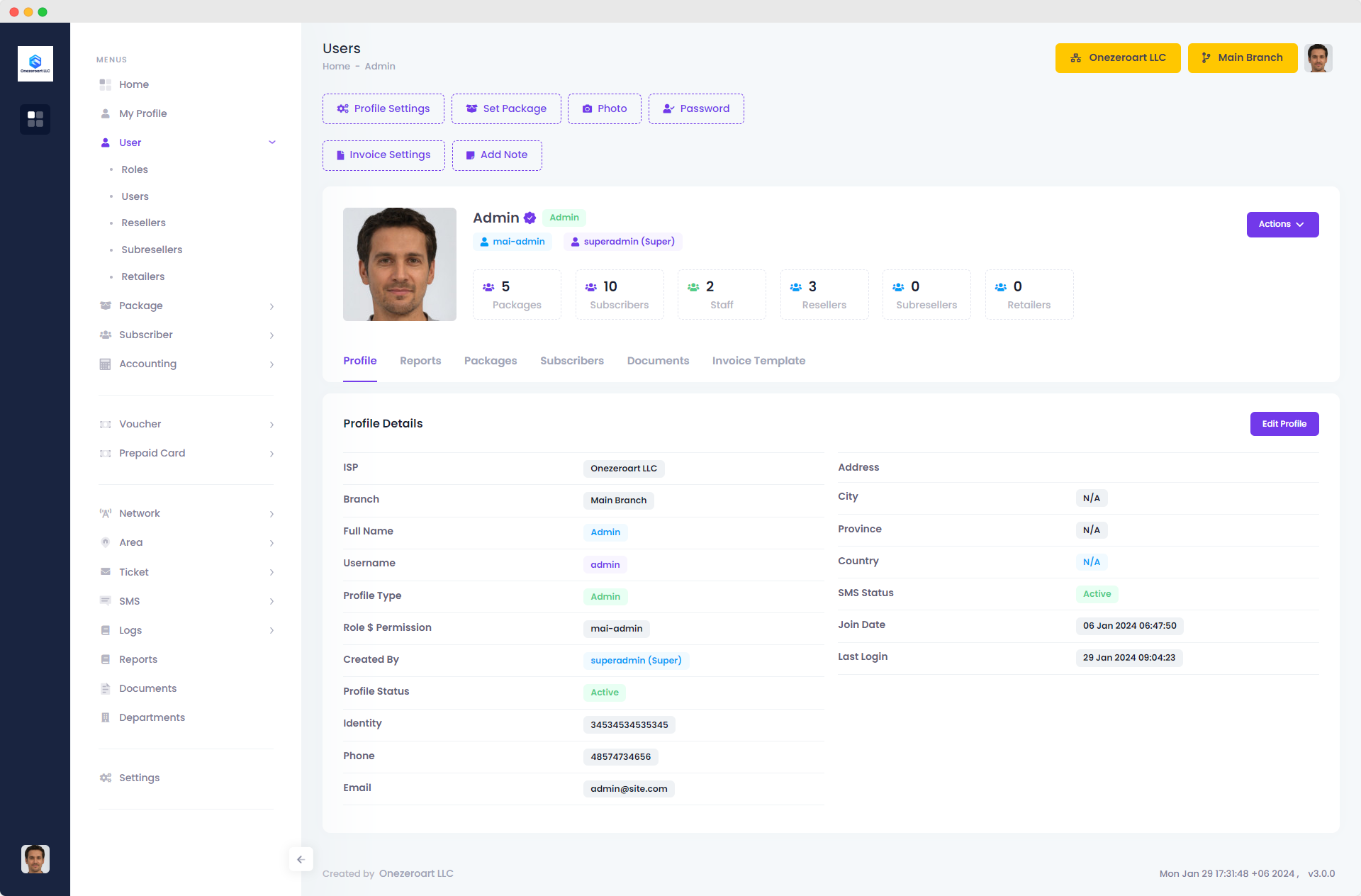Screen dimensions: 1361x896
Task: Click the Profile Settings button
Action: coord(383,108)
